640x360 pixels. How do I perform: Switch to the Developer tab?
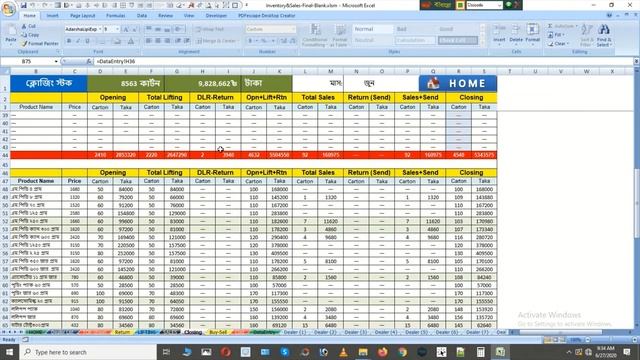pyautogui.click(x=216, y=16)
